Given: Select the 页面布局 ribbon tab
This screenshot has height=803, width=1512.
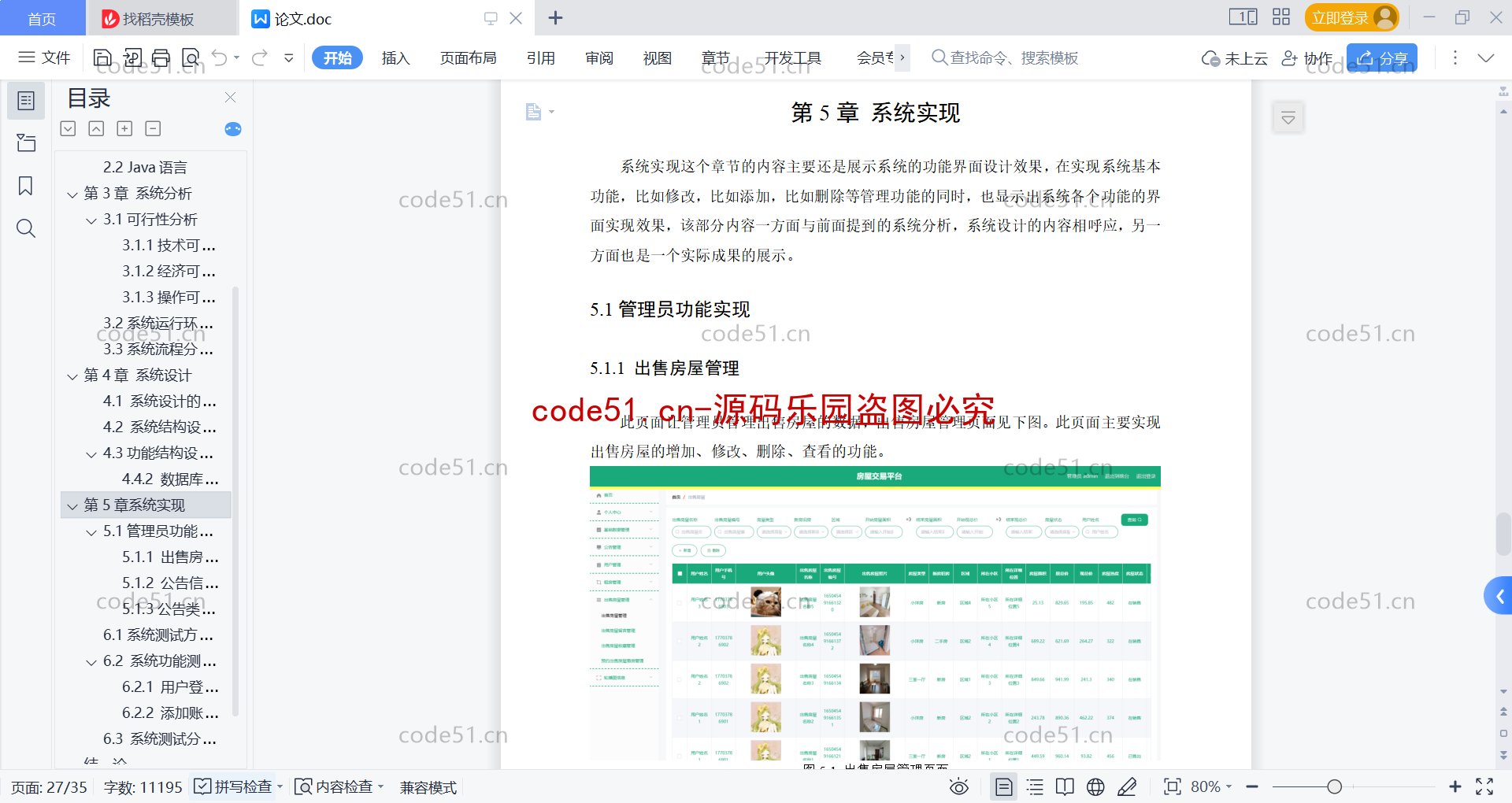Looking at the screenshot, I should [468, 57].
